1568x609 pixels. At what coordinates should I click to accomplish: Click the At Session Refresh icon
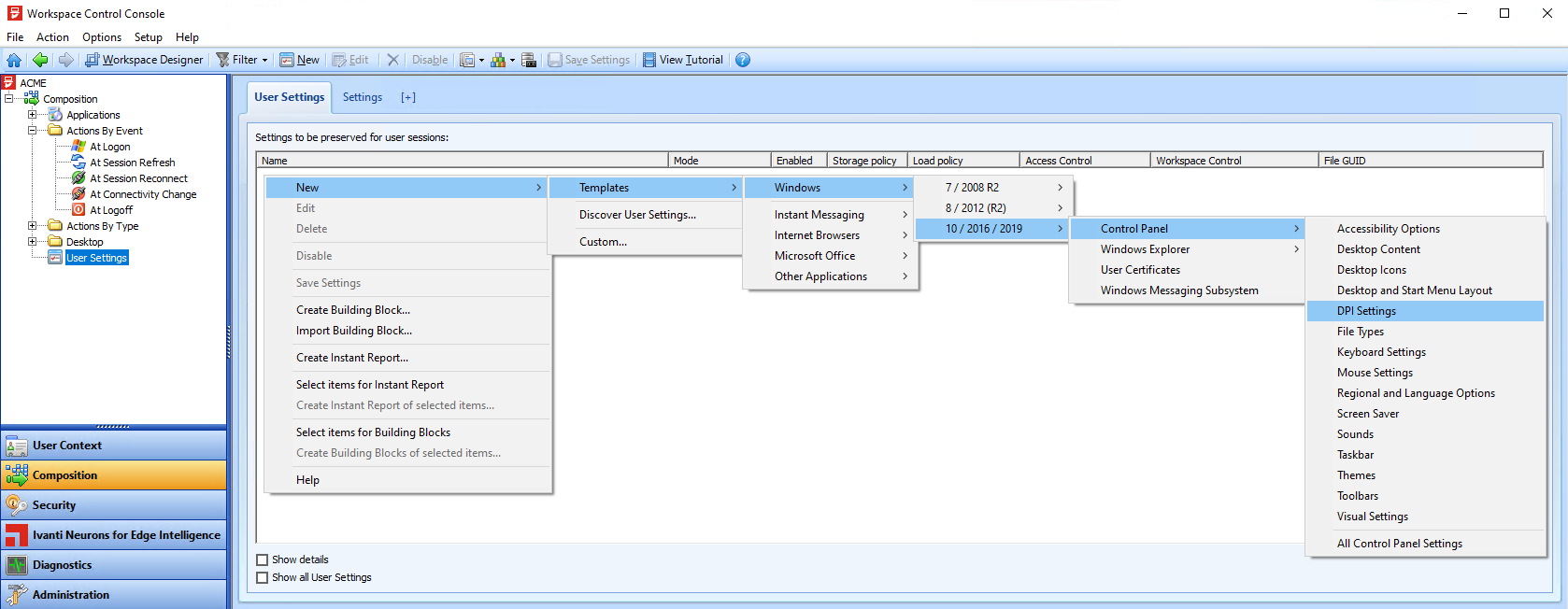coord(79,163)
